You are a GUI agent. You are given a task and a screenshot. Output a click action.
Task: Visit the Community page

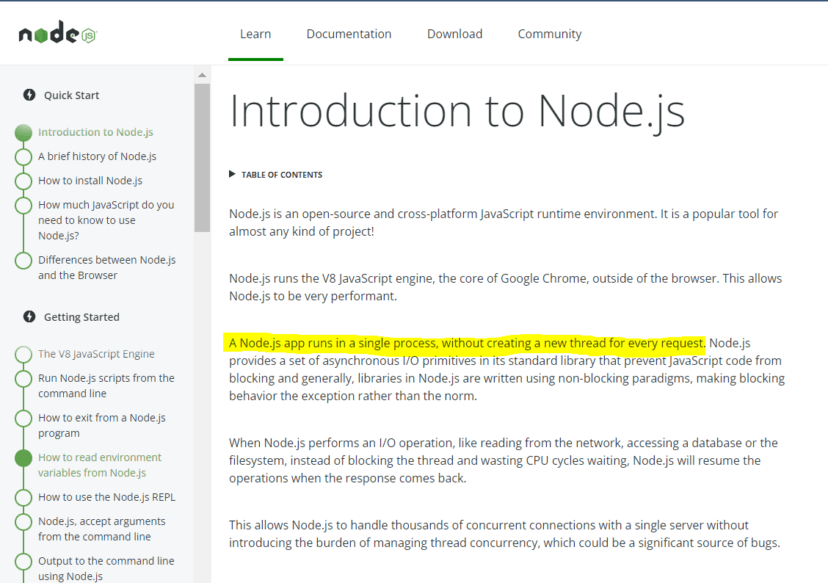[x=549, y=33]
